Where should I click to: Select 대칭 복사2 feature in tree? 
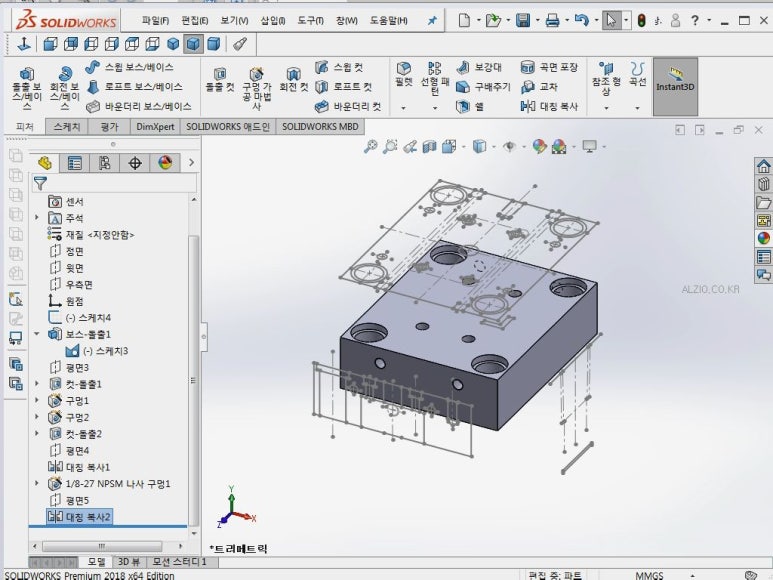tap(79, 517)
